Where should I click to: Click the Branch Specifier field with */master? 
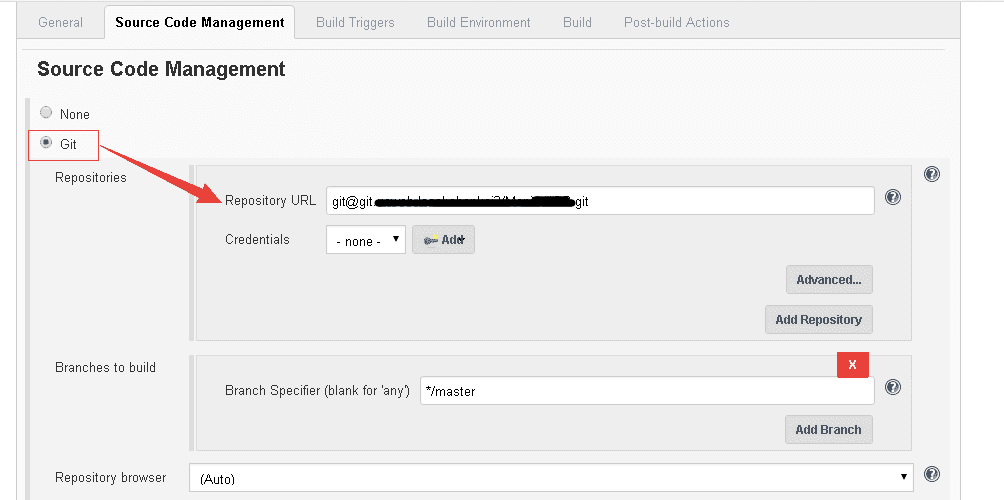click(647, 391)
